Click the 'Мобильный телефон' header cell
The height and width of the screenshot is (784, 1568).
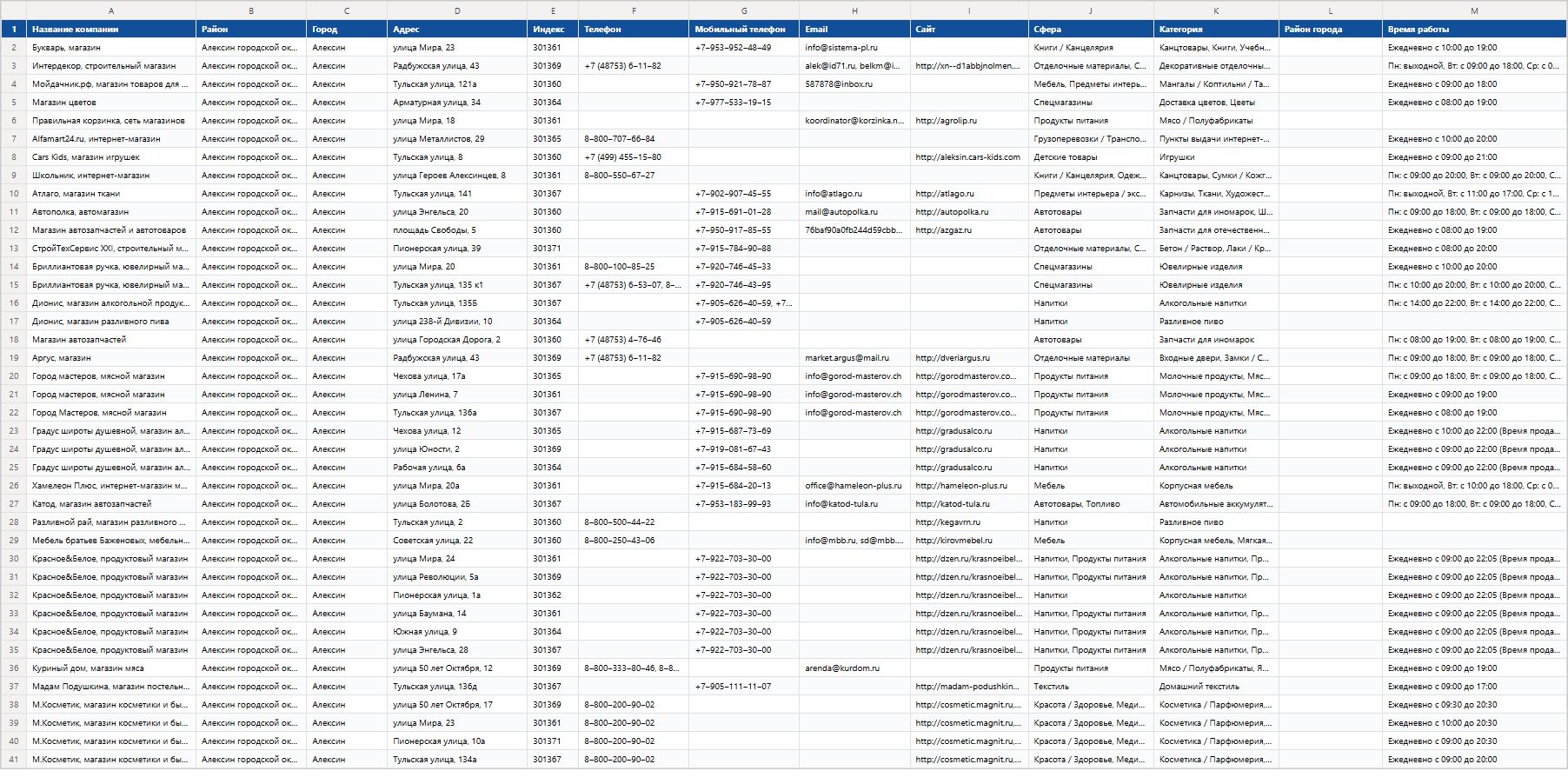(744, 30)
